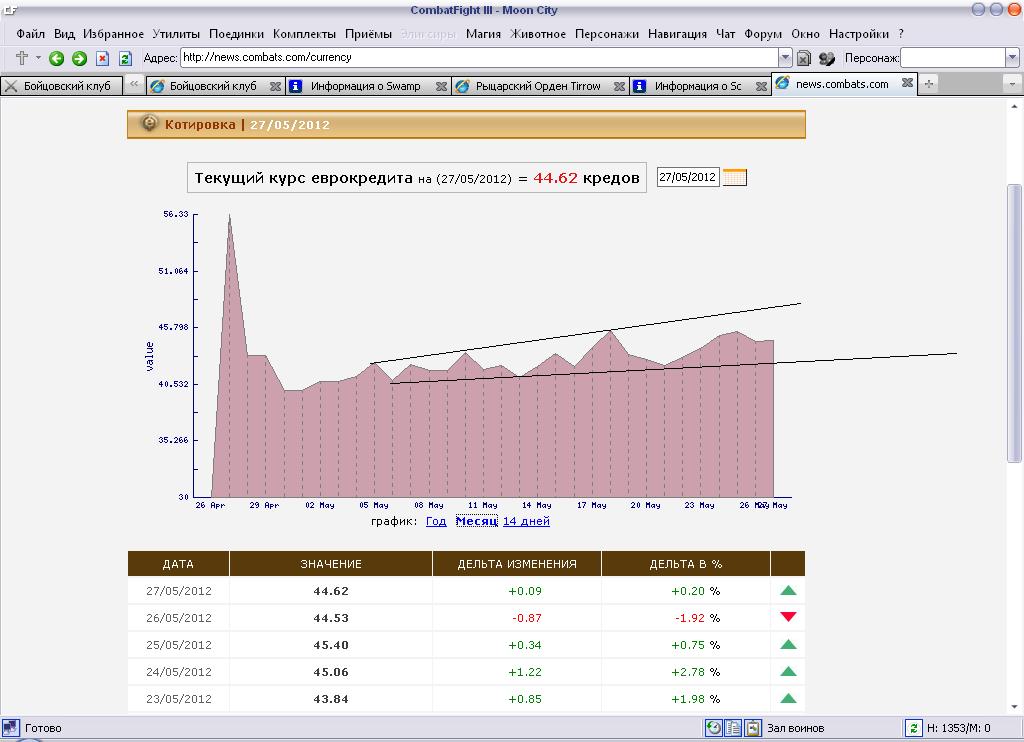Expand the address bar history dropdown
The width and height of the screenshot is (1024, 742).
pos(785,58)
